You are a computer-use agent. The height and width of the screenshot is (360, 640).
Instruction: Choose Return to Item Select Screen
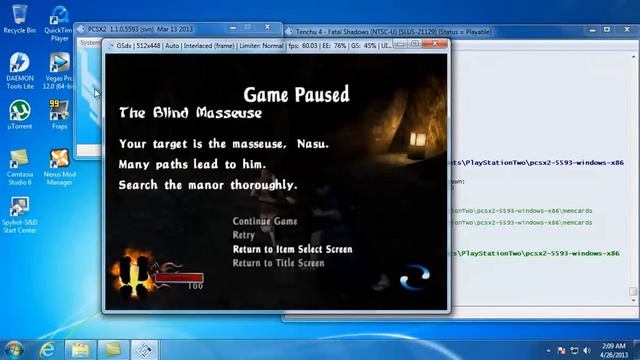click(x=292, y=249)
